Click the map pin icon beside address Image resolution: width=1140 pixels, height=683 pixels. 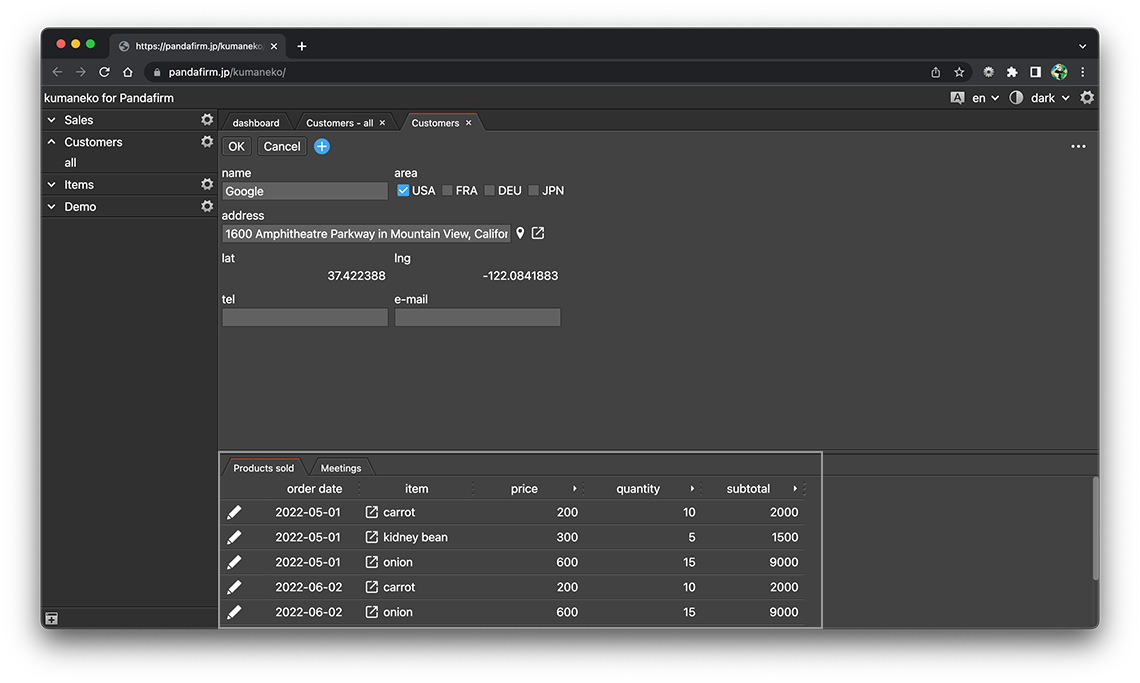click(x=520, y=233)
